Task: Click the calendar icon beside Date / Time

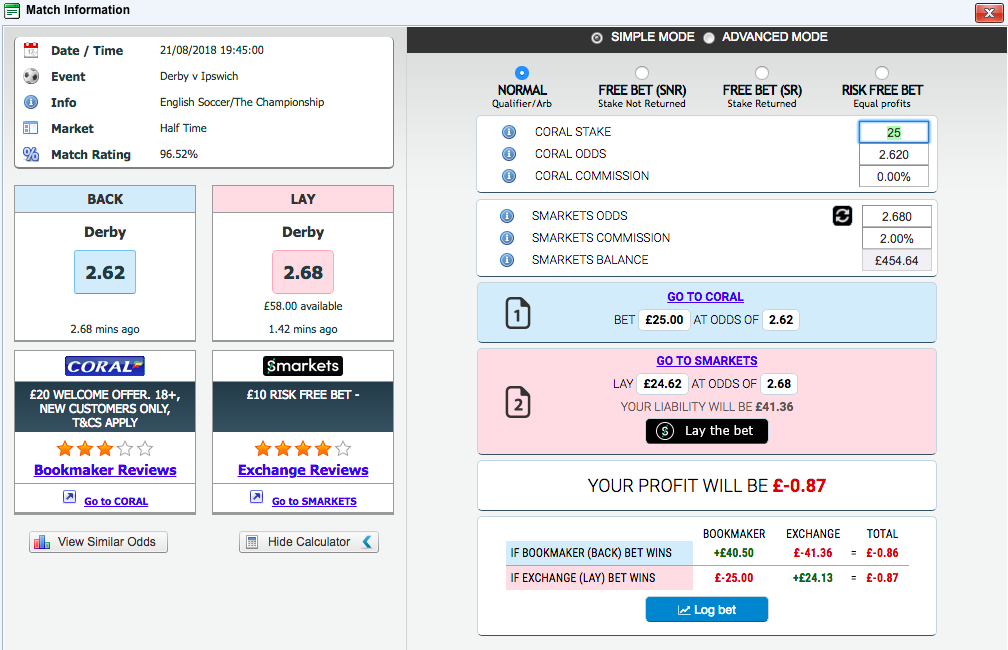Action: (31, 50)
